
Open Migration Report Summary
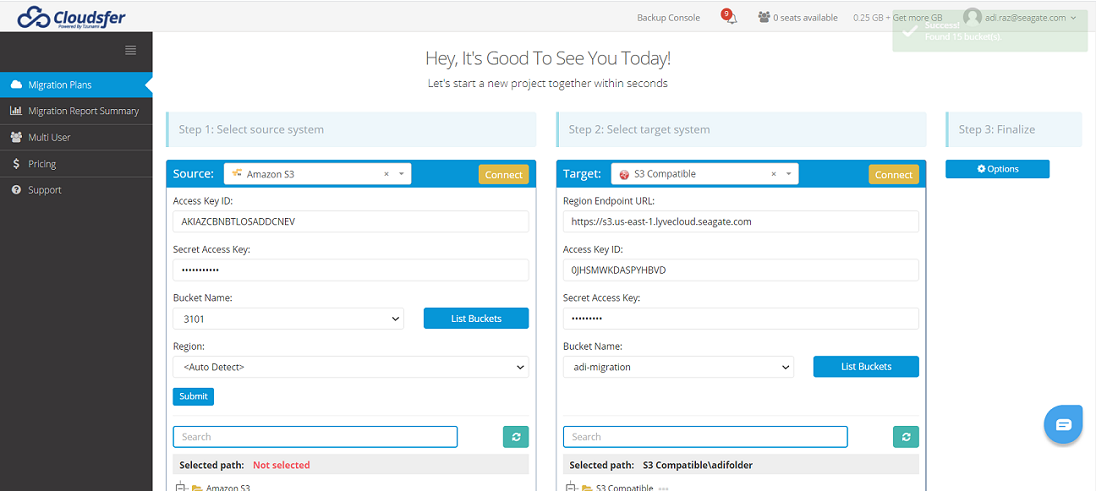pyautogui.click(x=76, y=111)
